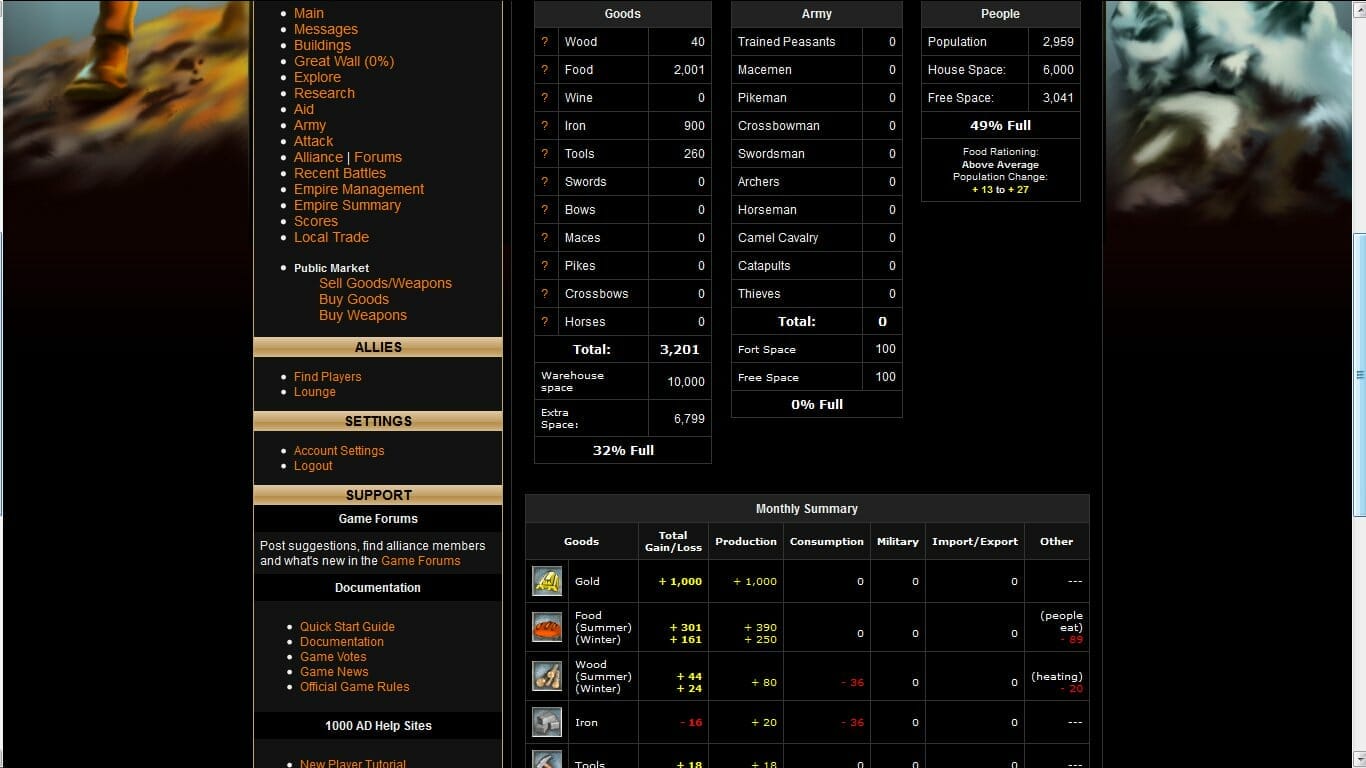Click the page's vertical scrollbar thumb
This screenshot has height=768, width=1366.
click(1359, 375)
